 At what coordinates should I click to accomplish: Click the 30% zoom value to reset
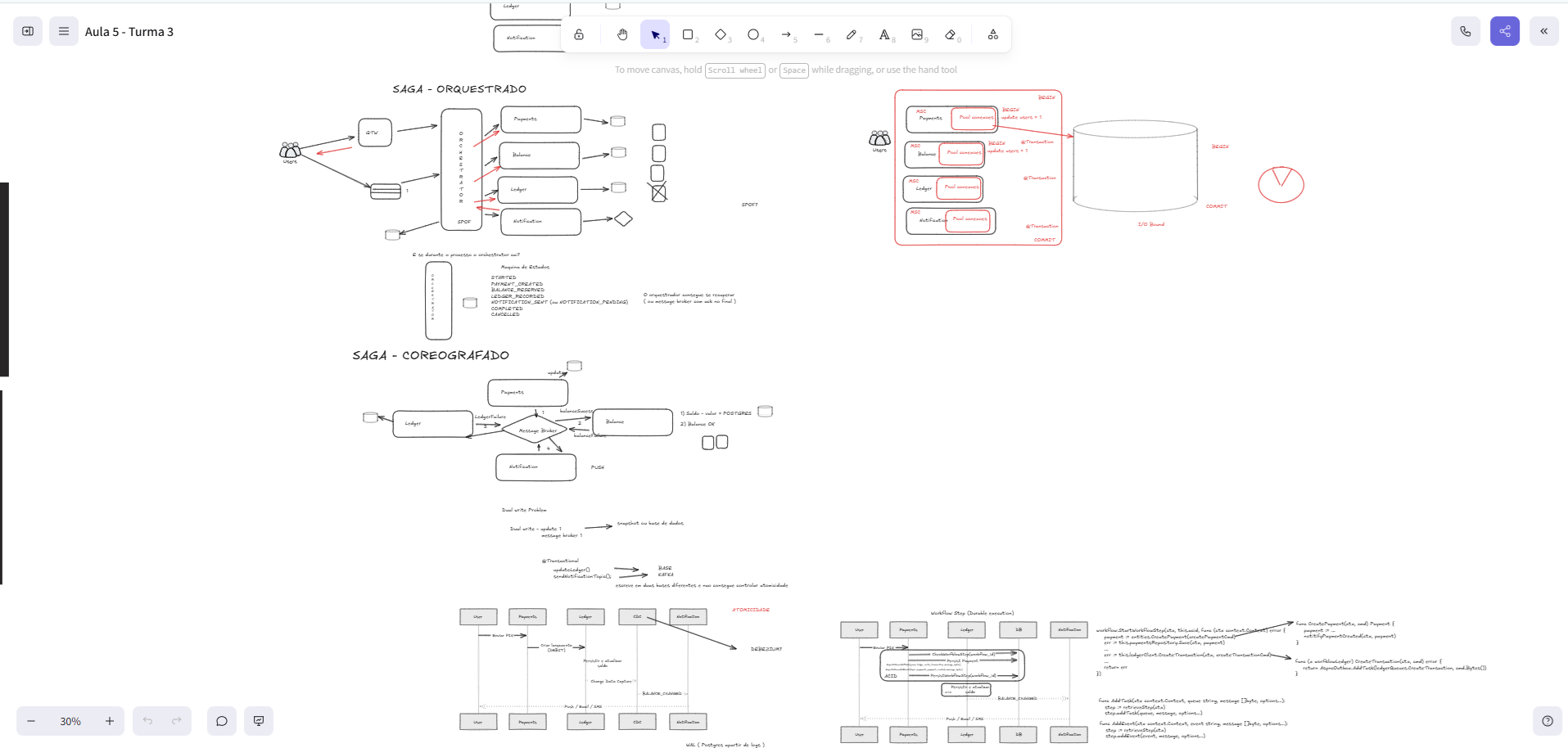pos(70,721)
